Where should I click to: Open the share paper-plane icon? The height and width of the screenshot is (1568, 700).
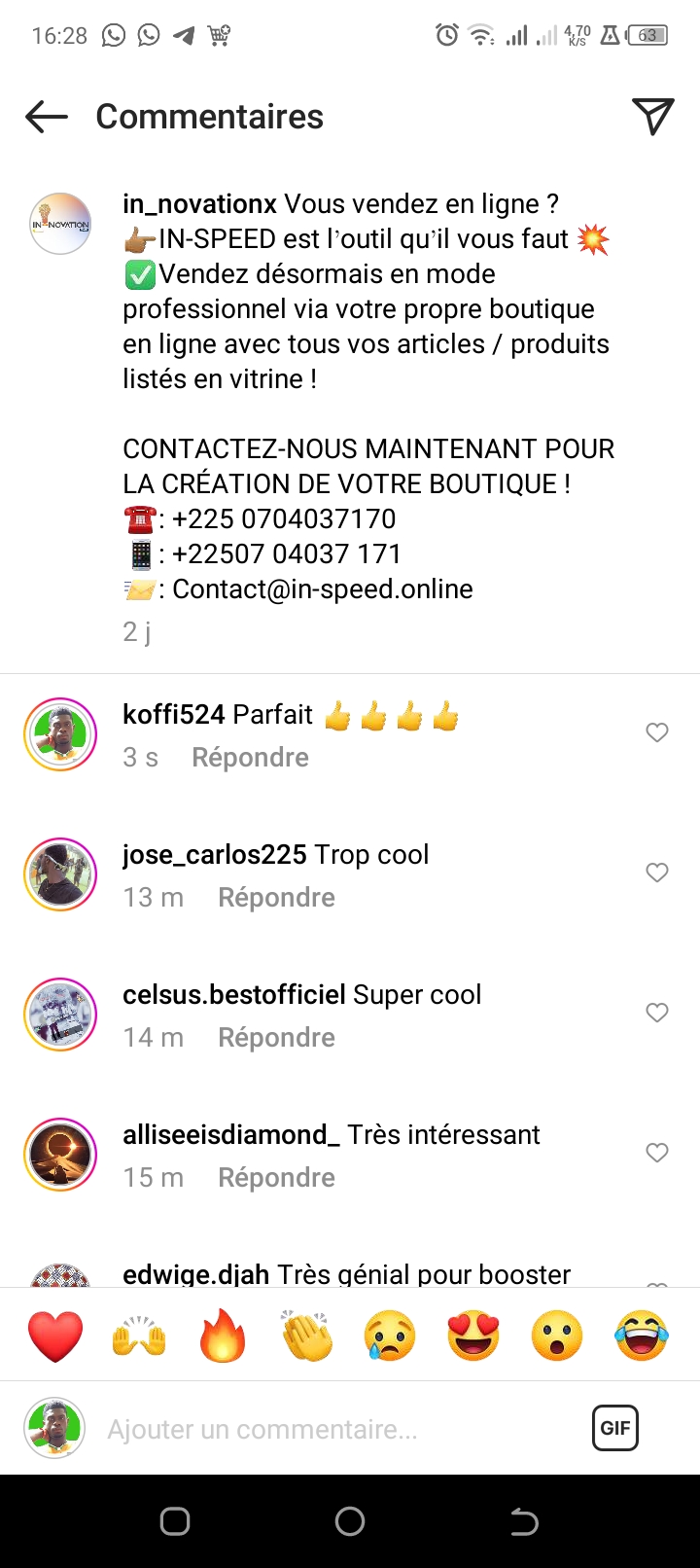point(653,117)
